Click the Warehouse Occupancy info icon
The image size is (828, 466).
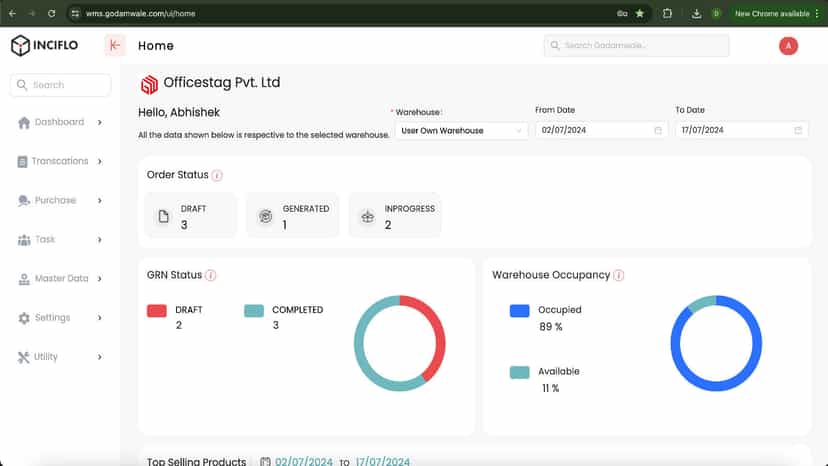tap(619, 275)
